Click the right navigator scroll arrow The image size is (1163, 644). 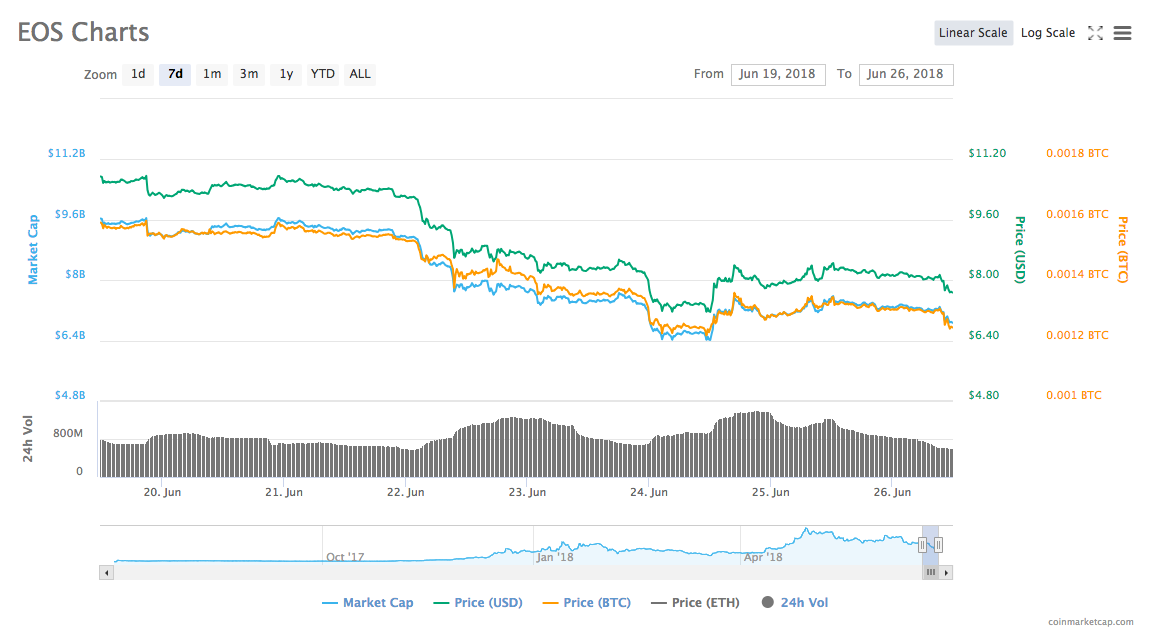tap(944, 572)
